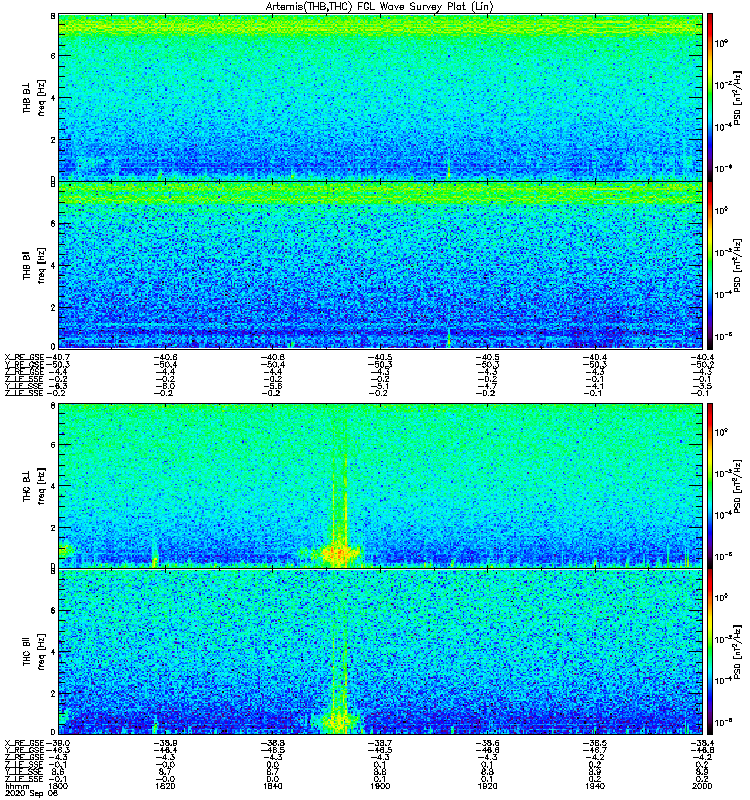Click the '6' frequency tick of THC B∥ panel

(x=53, y=610)
